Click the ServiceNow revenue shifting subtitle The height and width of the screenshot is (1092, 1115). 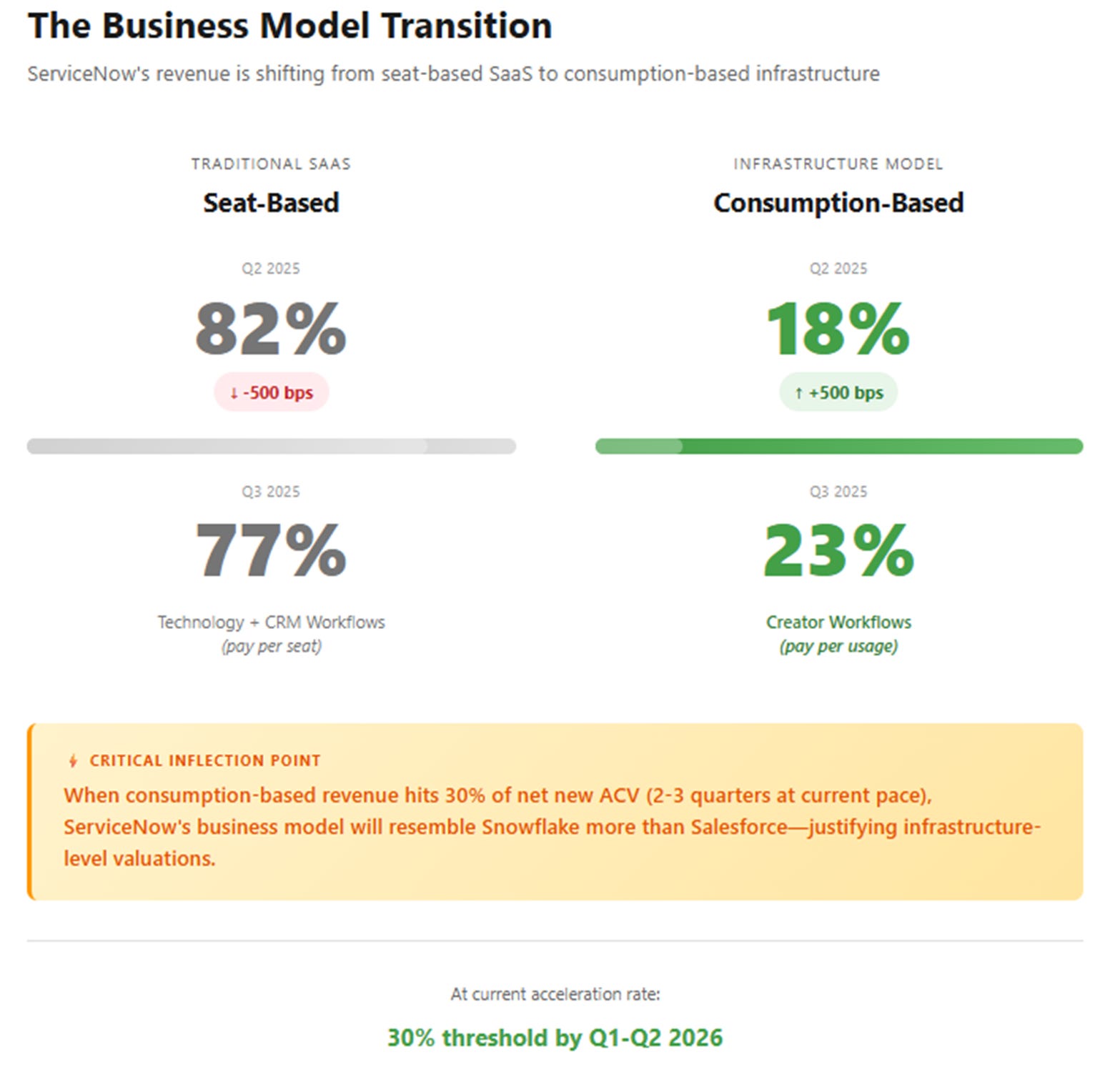coord(453,74)
